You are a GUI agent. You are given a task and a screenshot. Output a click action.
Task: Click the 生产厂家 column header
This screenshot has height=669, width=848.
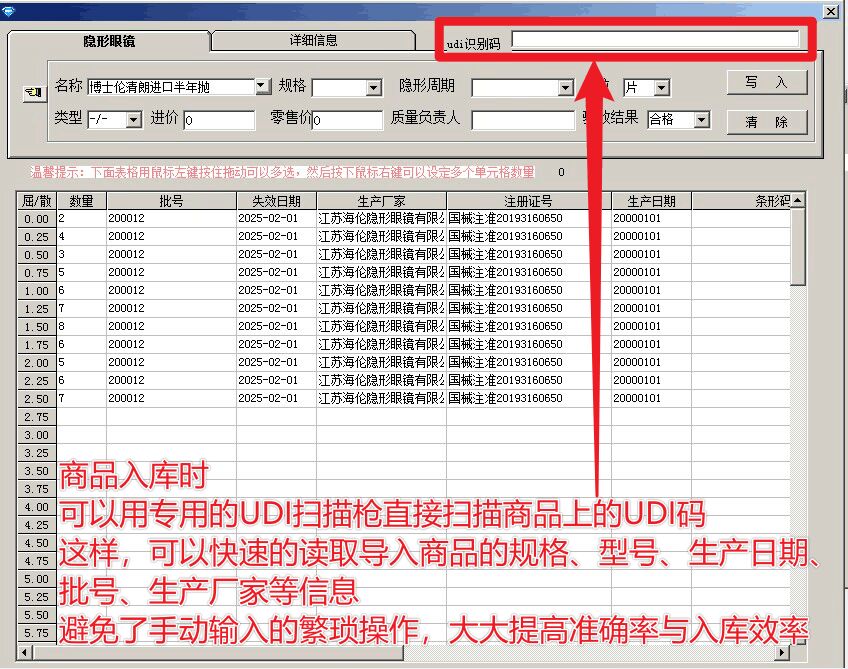tap(381, 201)
